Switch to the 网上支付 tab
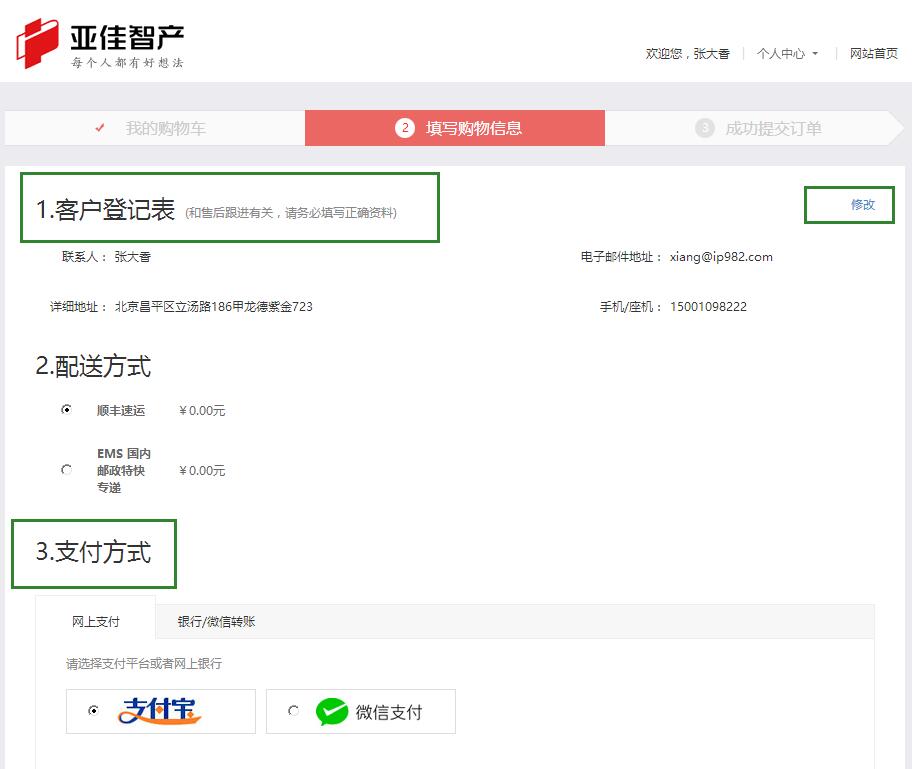This screenshot has height=769, width=912. click(96, 621)
